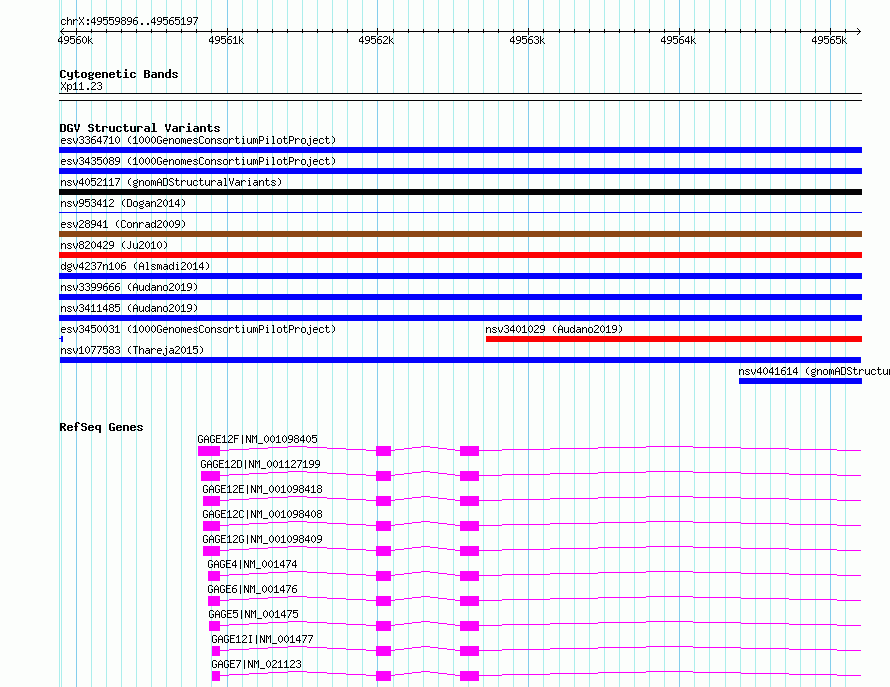
Task: Click the Cytogenetic Bands track title
Action: tap(119, 74)
